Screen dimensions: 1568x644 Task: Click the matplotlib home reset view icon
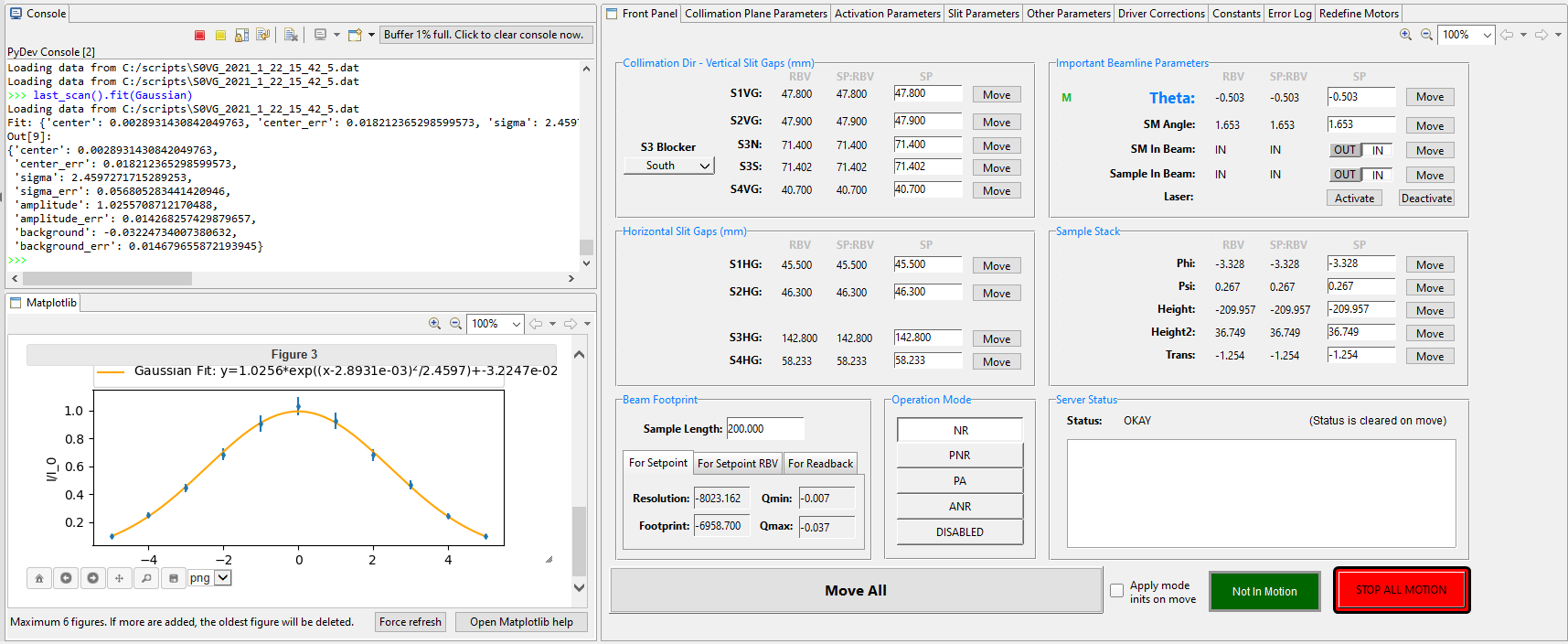pos(38,578)
